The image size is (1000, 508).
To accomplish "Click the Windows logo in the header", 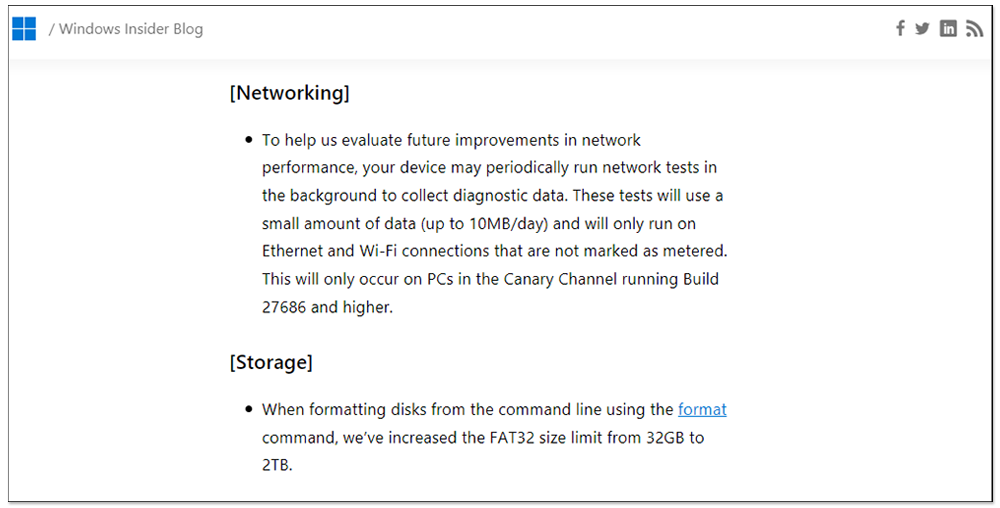I will [24, 29].
